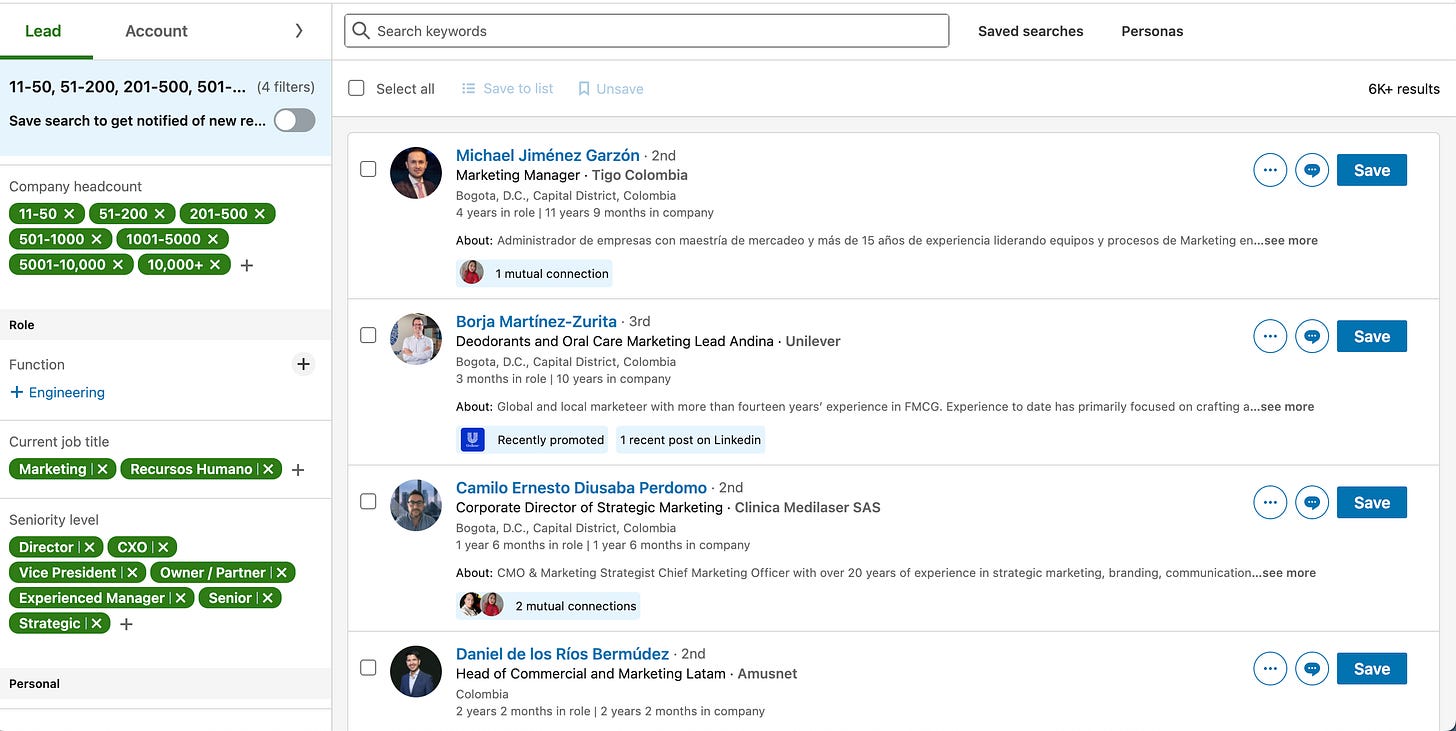The width and height of the screenshot is (1456, 731).
Task: Switch to the Lead tab
Action: pyautogui.click(x=43, y=31)
